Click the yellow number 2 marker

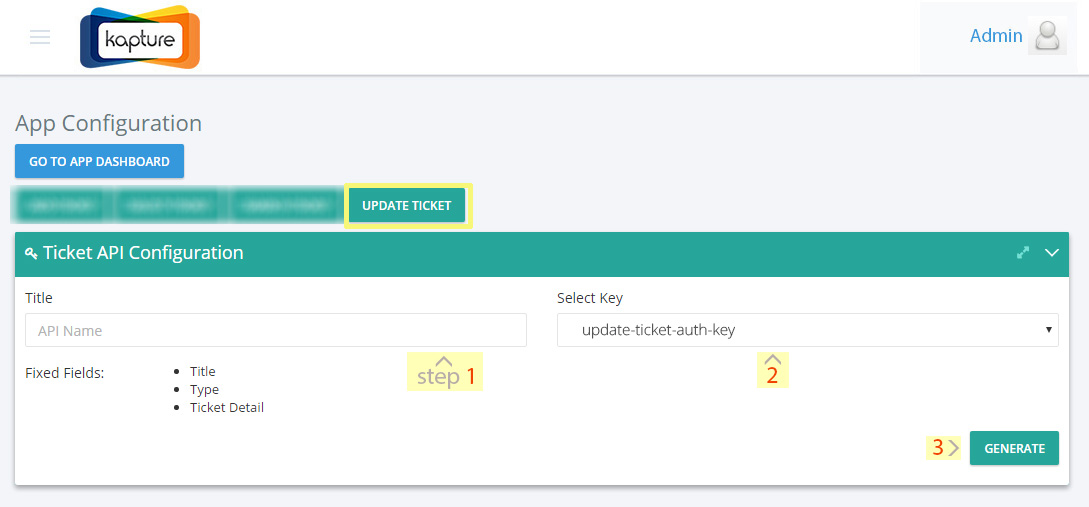(x=772, y=370)
